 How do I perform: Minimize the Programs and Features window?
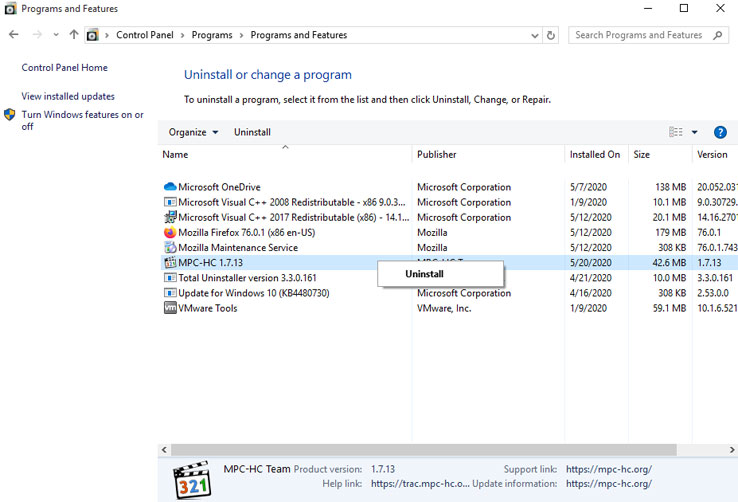[648, 8]
